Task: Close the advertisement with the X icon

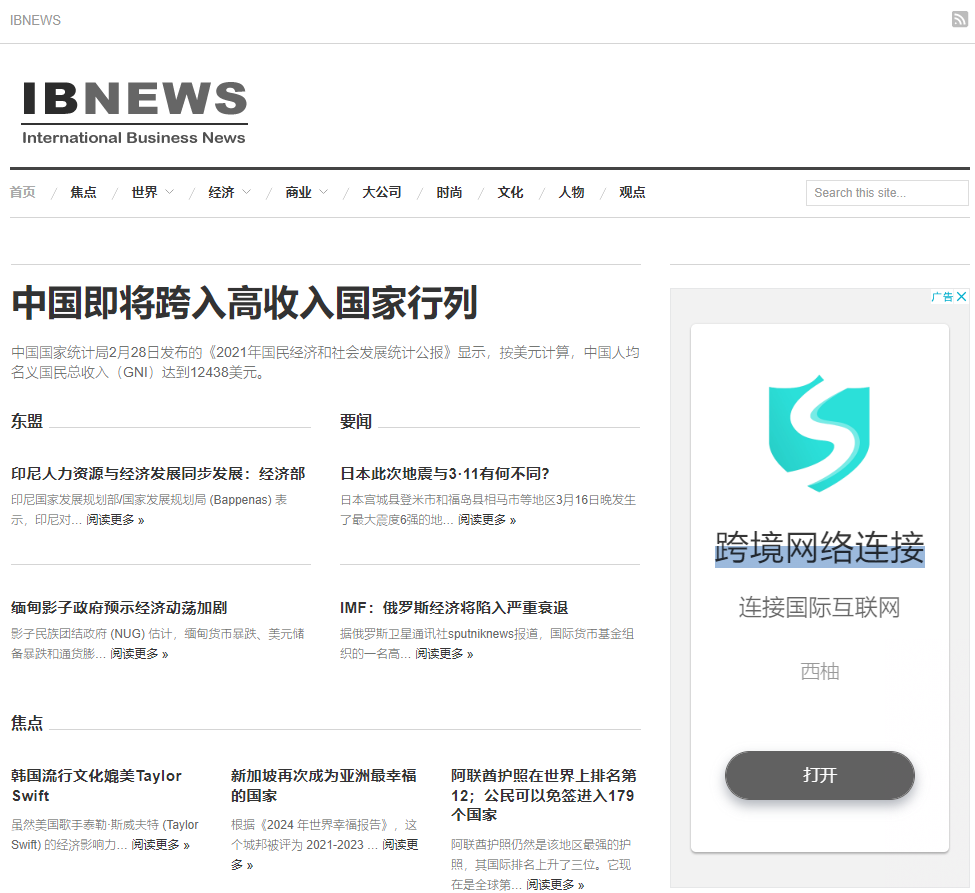Action: [961, 297]
